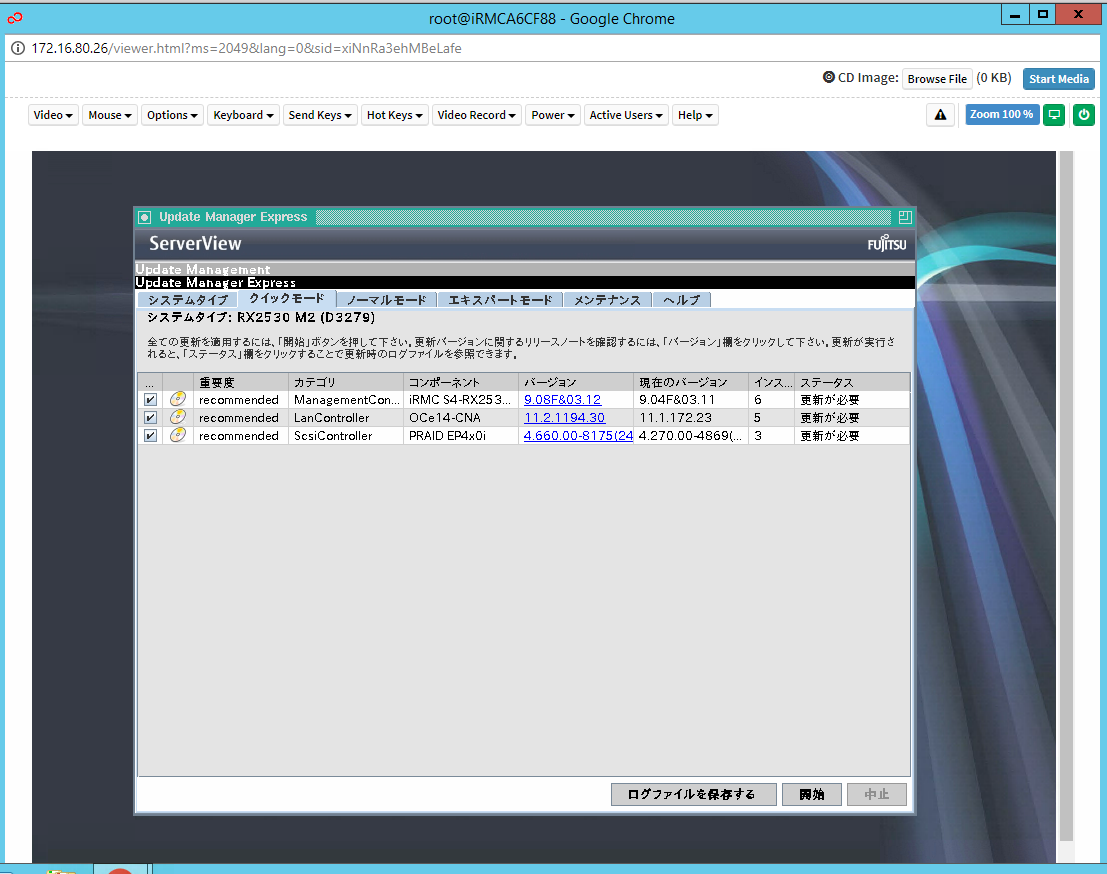Viewport: 1107px width, 874px height.
Task: Open the Mouse dropdown menu
Action: tap(109, 115)
